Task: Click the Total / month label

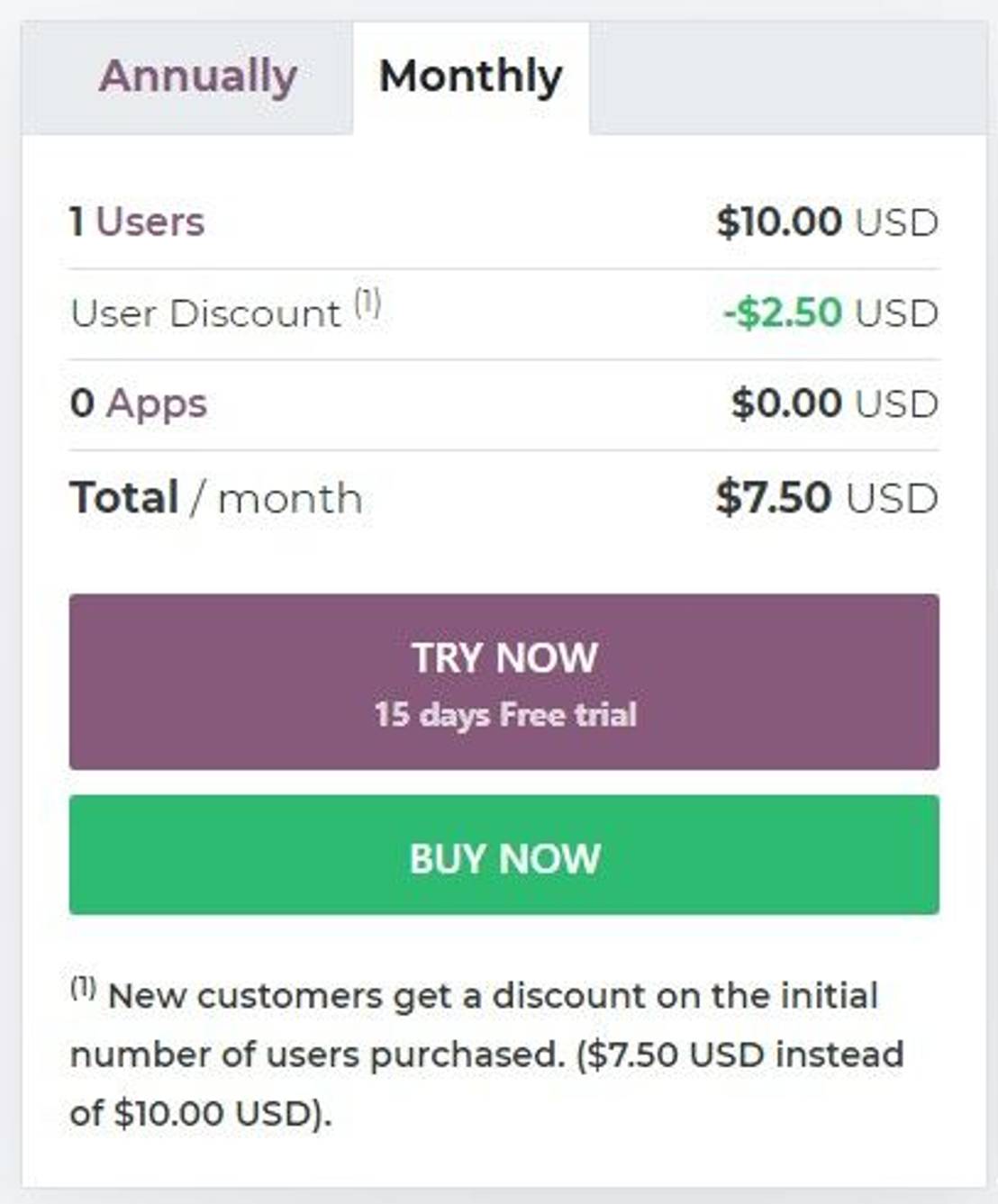Action: pyautogui.click(x=216, y=496)
